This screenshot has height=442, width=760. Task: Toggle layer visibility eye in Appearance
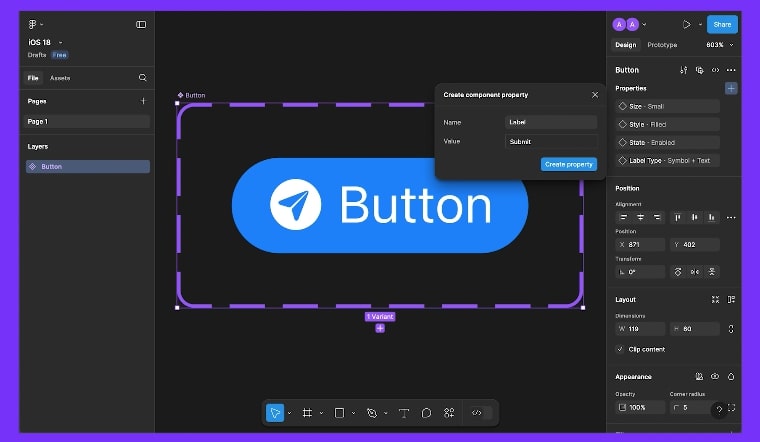715,377
